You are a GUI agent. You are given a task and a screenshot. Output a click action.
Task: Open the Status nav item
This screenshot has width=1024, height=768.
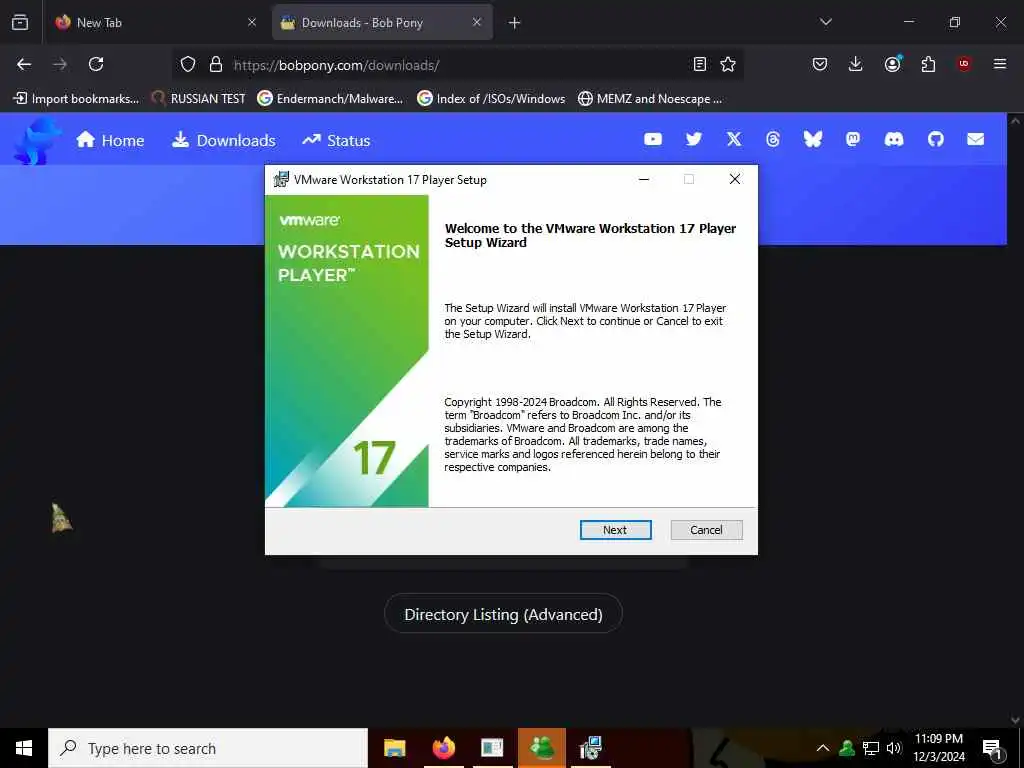336,140
